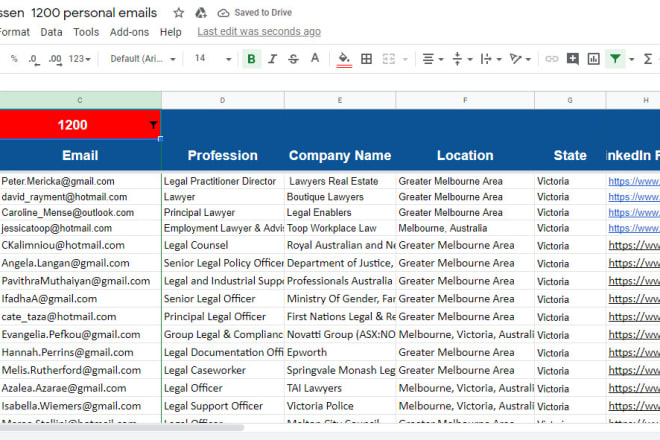Select column D header
This screenshot has height=440, width=660.
[x=223, y=100]
